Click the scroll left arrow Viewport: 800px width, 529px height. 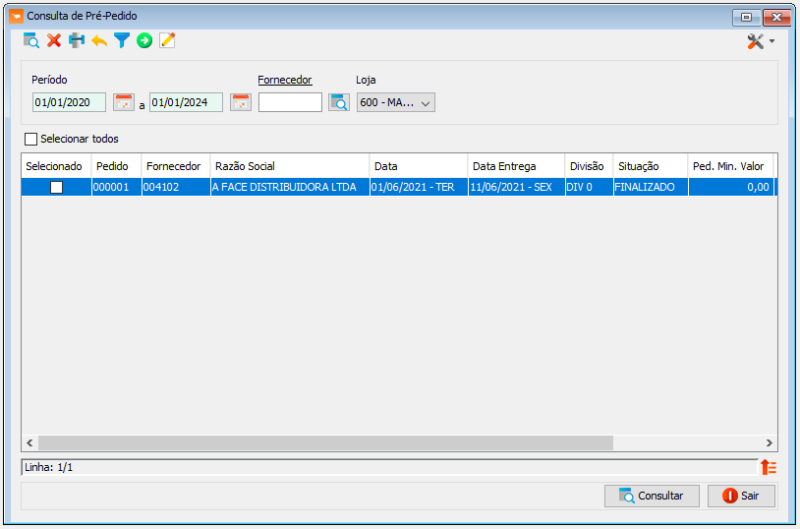click(30, 443)
